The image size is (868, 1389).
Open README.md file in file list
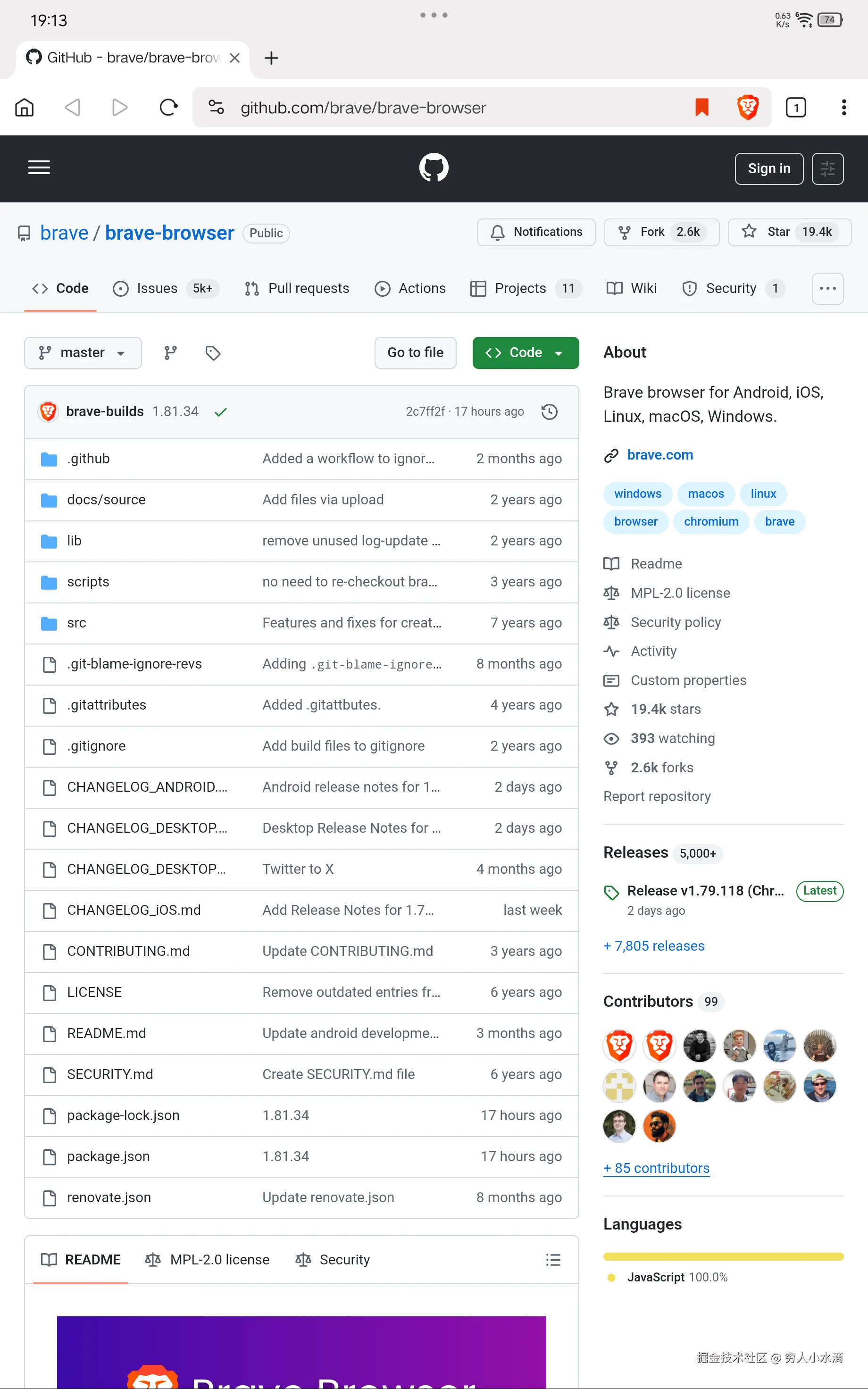click(106, 1033)
